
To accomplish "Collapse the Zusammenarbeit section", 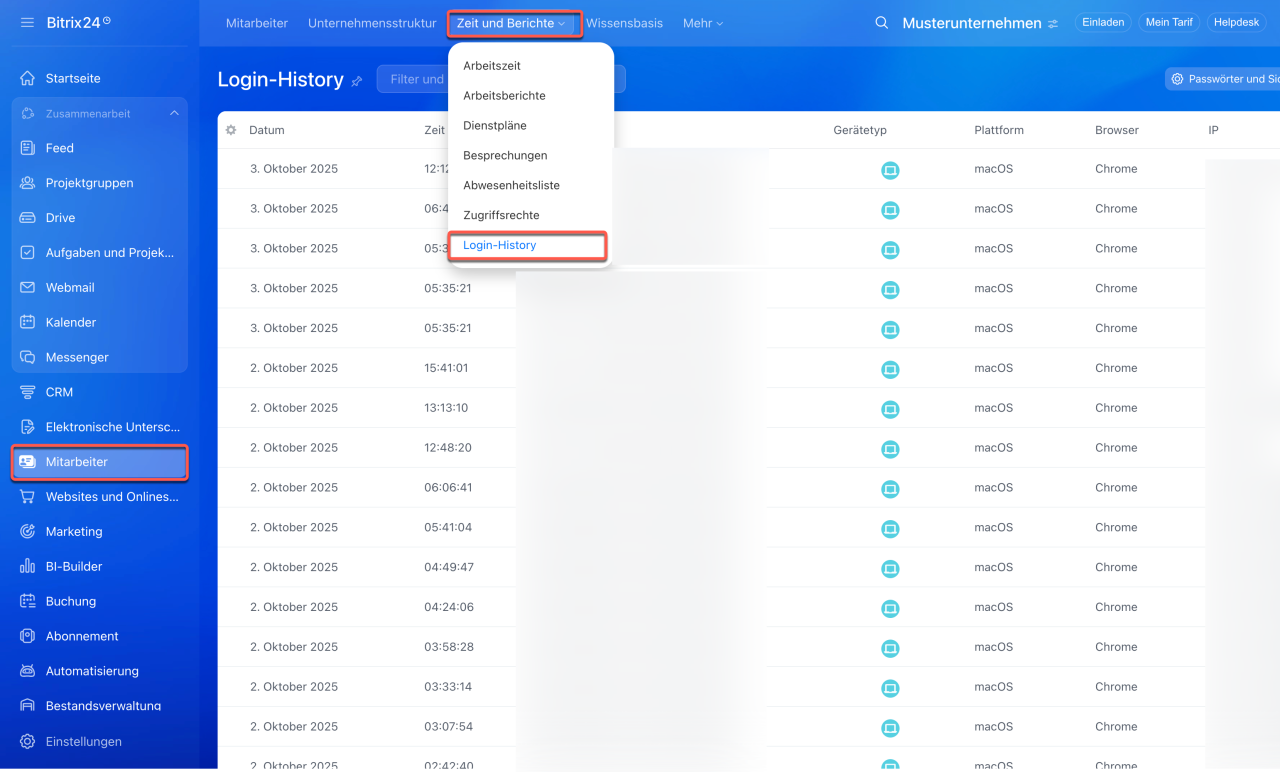I will click(x=174, y=114).
